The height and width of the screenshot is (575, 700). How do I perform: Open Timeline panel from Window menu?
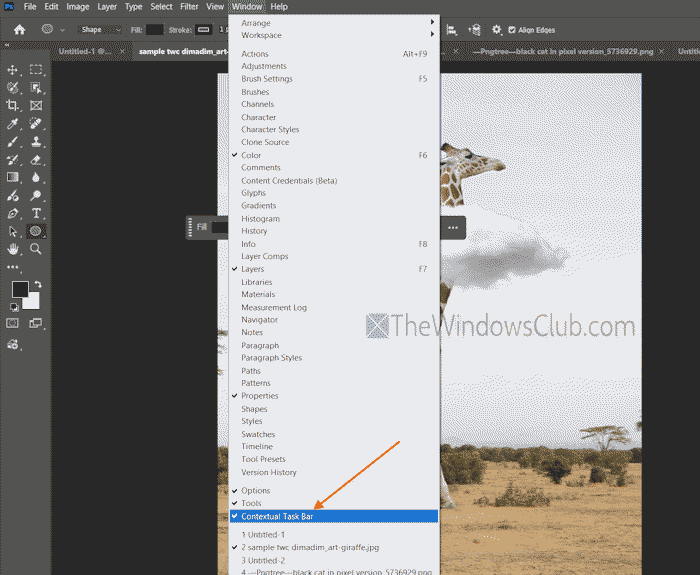333,446
